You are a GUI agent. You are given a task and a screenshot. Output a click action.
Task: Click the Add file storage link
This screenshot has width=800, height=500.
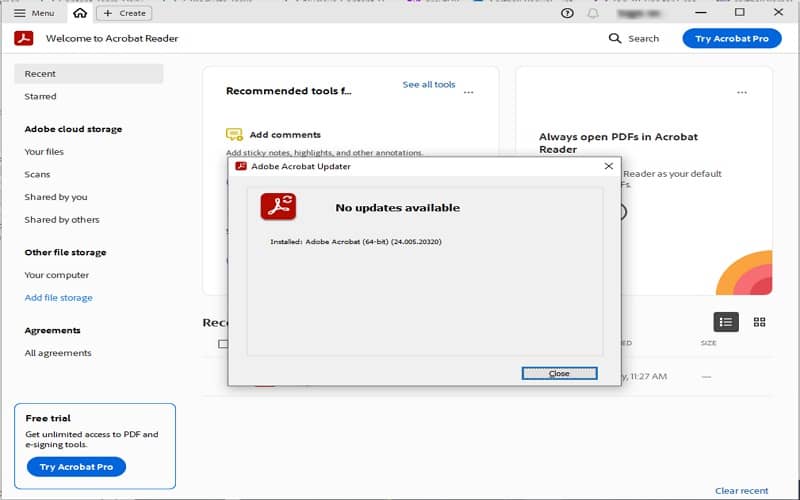click(59, 297)
